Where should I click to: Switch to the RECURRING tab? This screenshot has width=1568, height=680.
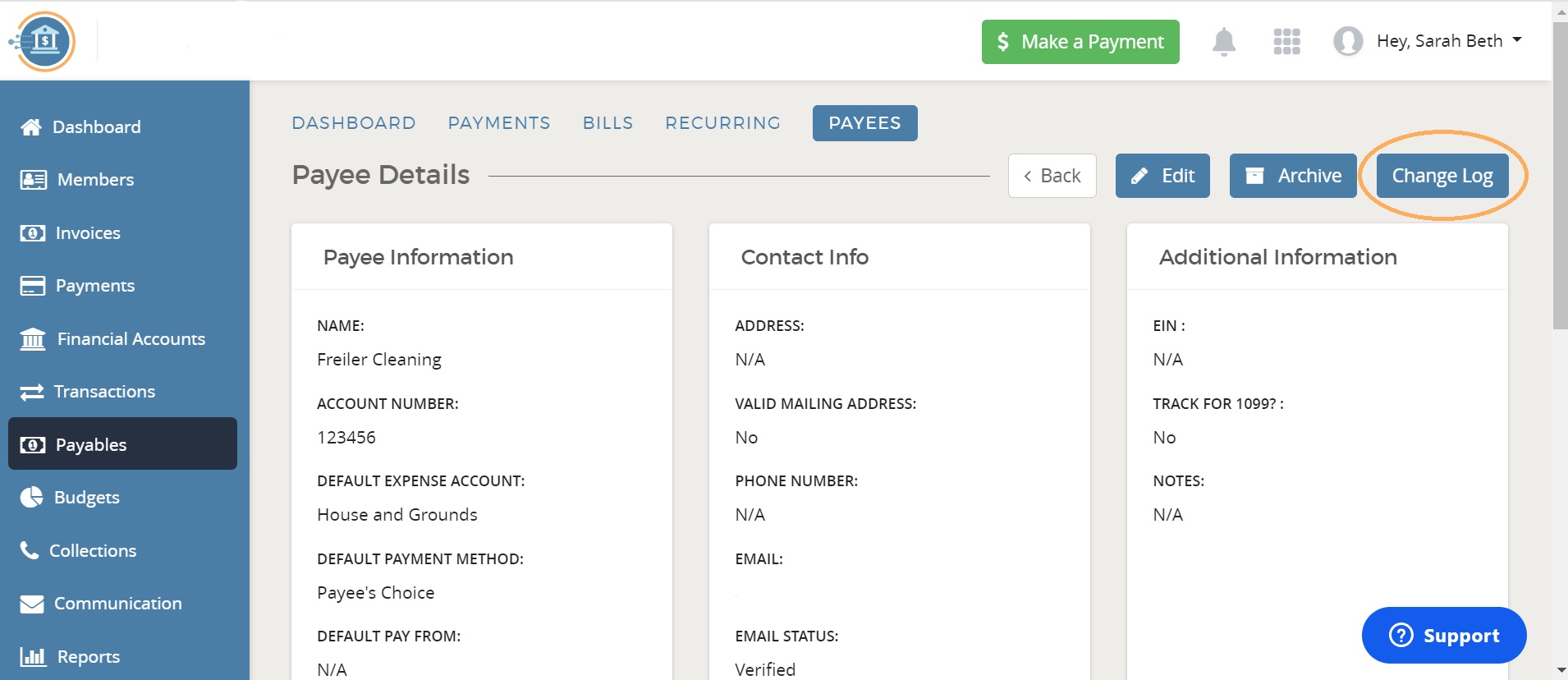(x=722, y=123)
